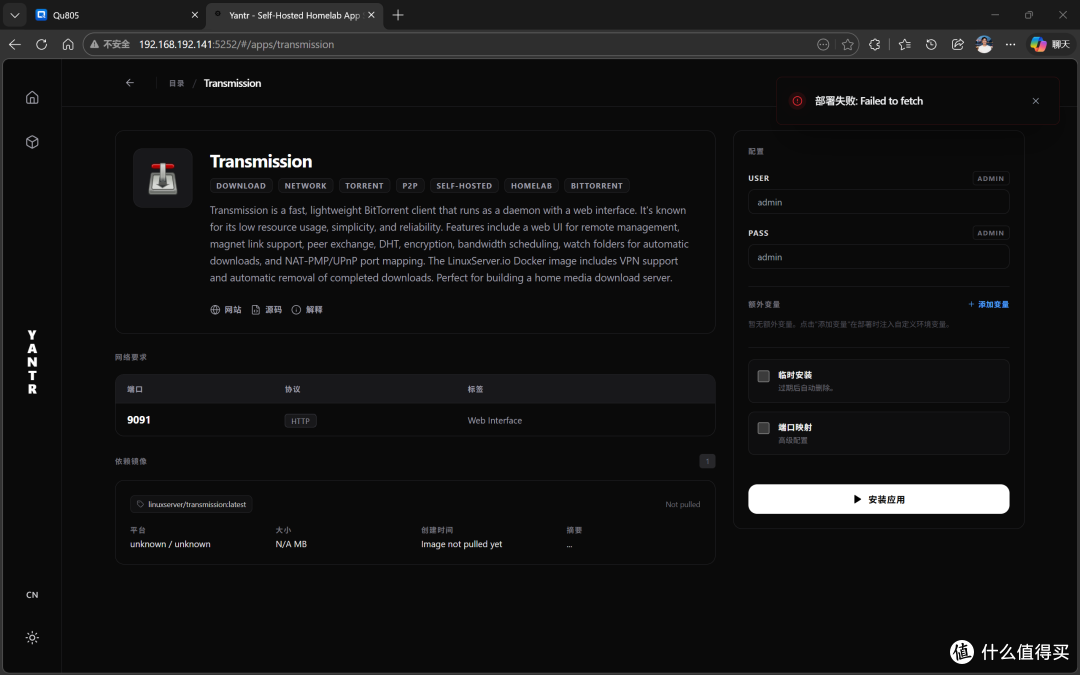Open the browser settings ellipsis menu
This screenshot has height=675, width=1080.
pos(1010,44)
